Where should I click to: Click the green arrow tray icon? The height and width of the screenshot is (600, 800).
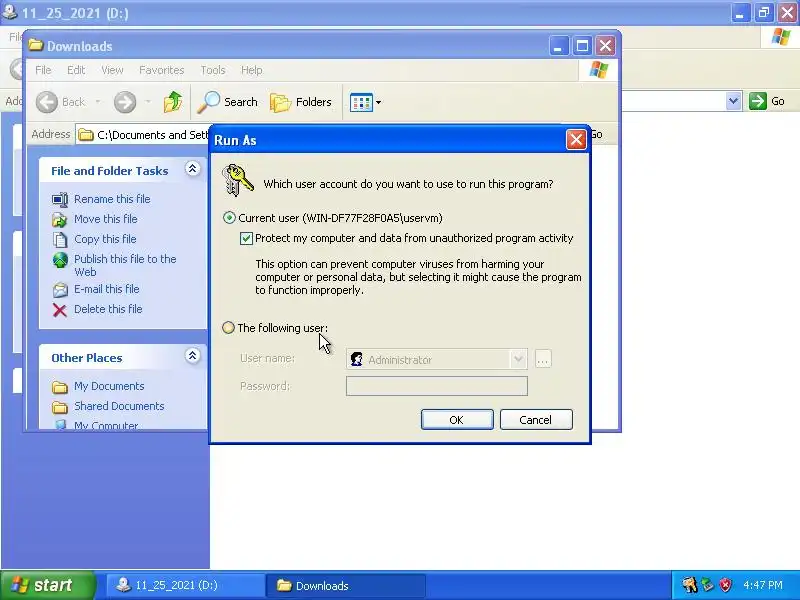pos(708,585)
